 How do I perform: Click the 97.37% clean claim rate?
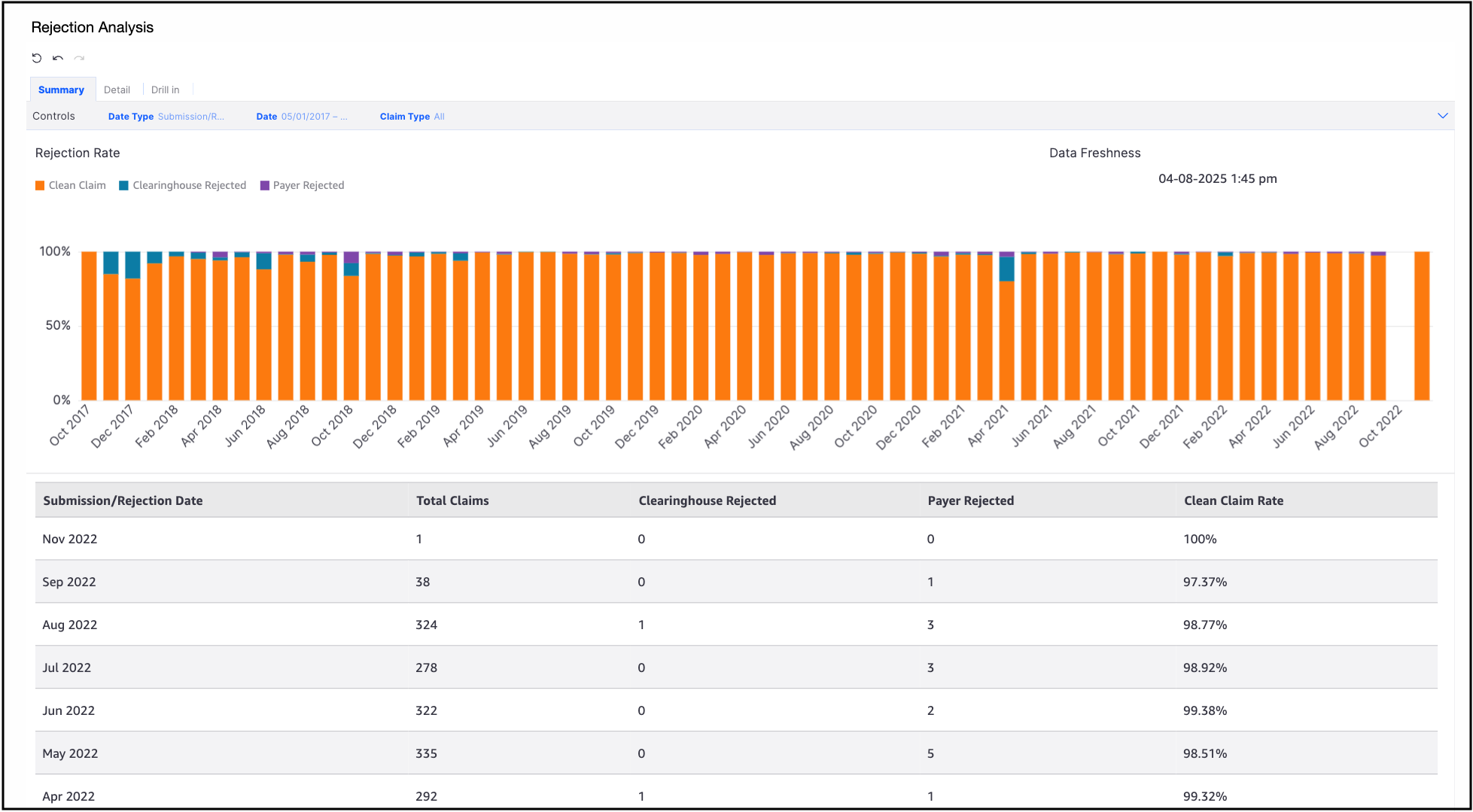[1205, 582]
